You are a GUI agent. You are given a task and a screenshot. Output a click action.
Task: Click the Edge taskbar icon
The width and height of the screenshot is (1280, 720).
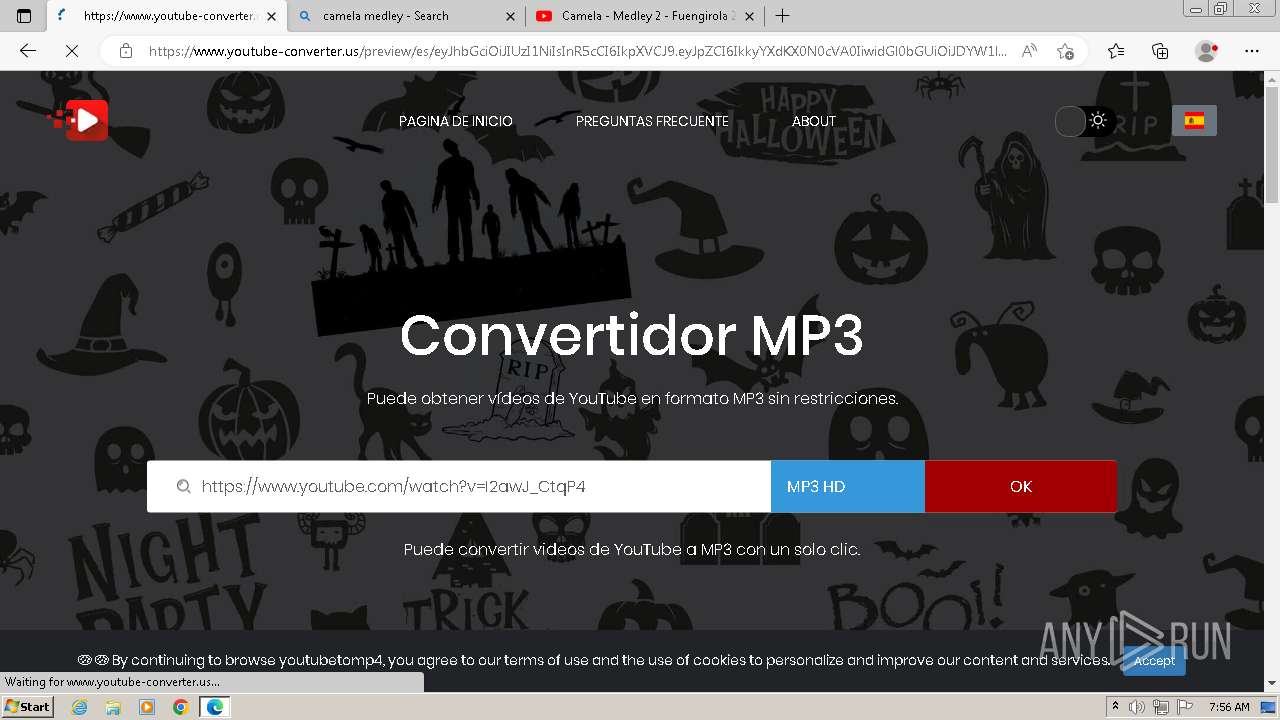(x=215, y=707)
